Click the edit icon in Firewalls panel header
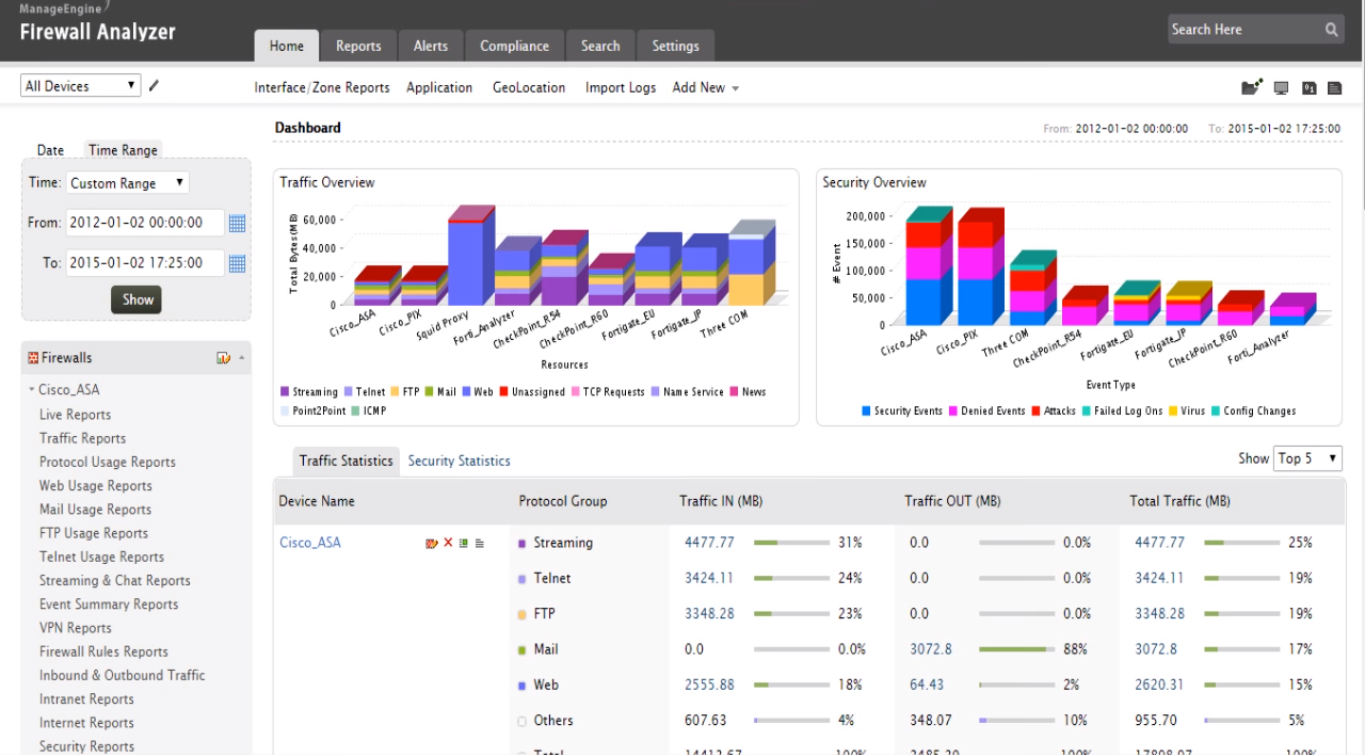 click(x=223, y=358)
